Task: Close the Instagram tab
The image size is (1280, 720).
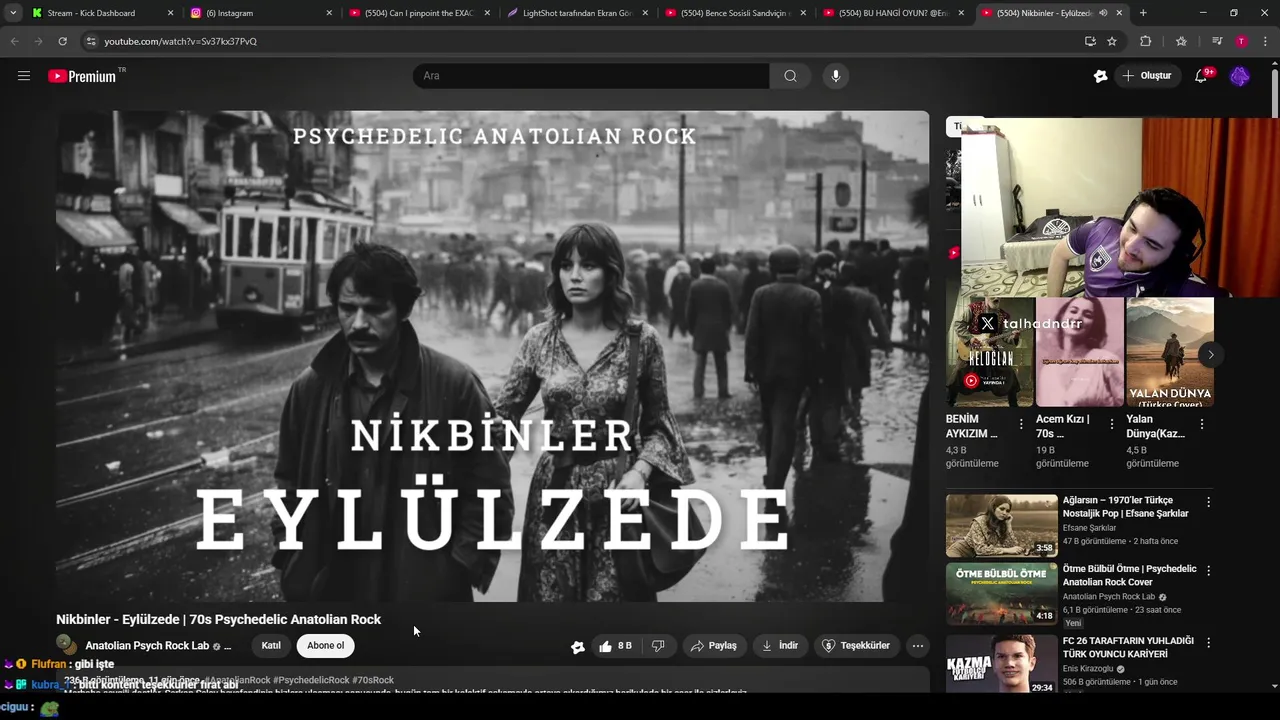Action: point(329,13)
